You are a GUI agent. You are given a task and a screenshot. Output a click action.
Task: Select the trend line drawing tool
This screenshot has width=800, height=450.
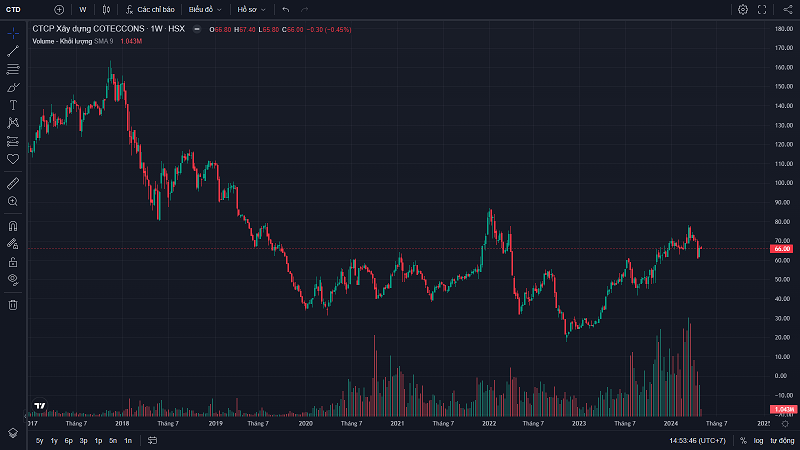point(13,51)
